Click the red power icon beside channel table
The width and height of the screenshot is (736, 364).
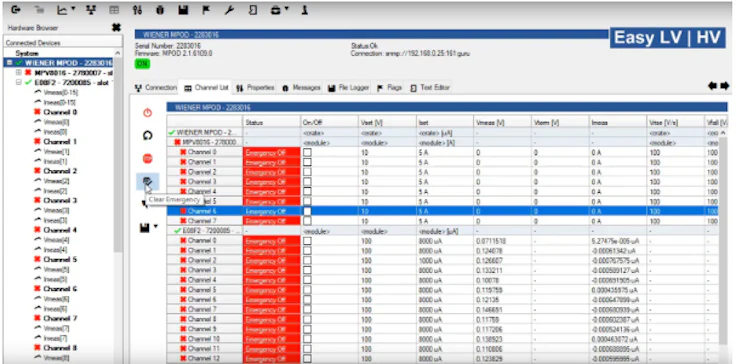click(x=147, y=113)
